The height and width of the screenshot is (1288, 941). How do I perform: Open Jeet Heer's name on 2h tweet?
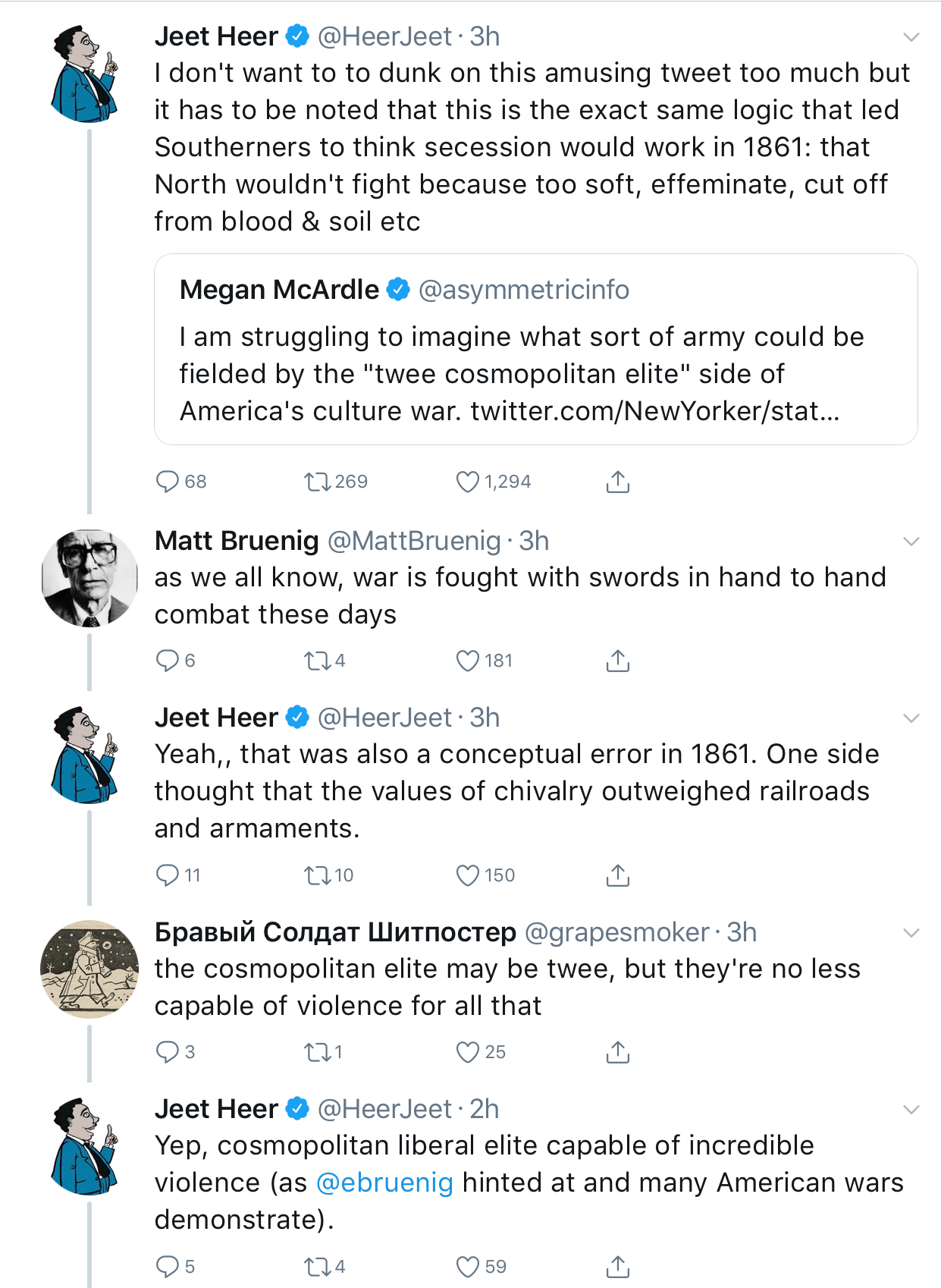pyautogui.click(x=216, y=1109)
